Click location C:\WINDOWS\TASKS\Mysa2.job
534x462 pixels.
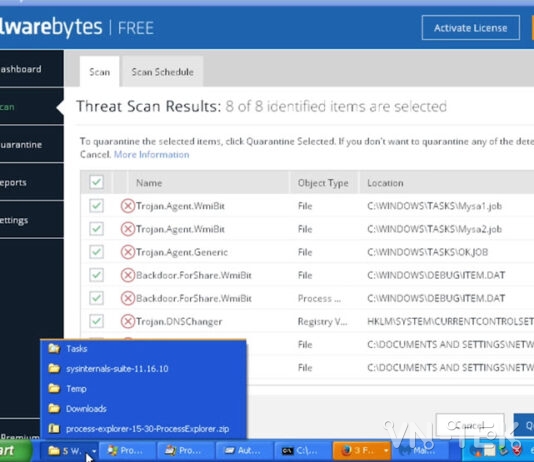click(434, 229)
